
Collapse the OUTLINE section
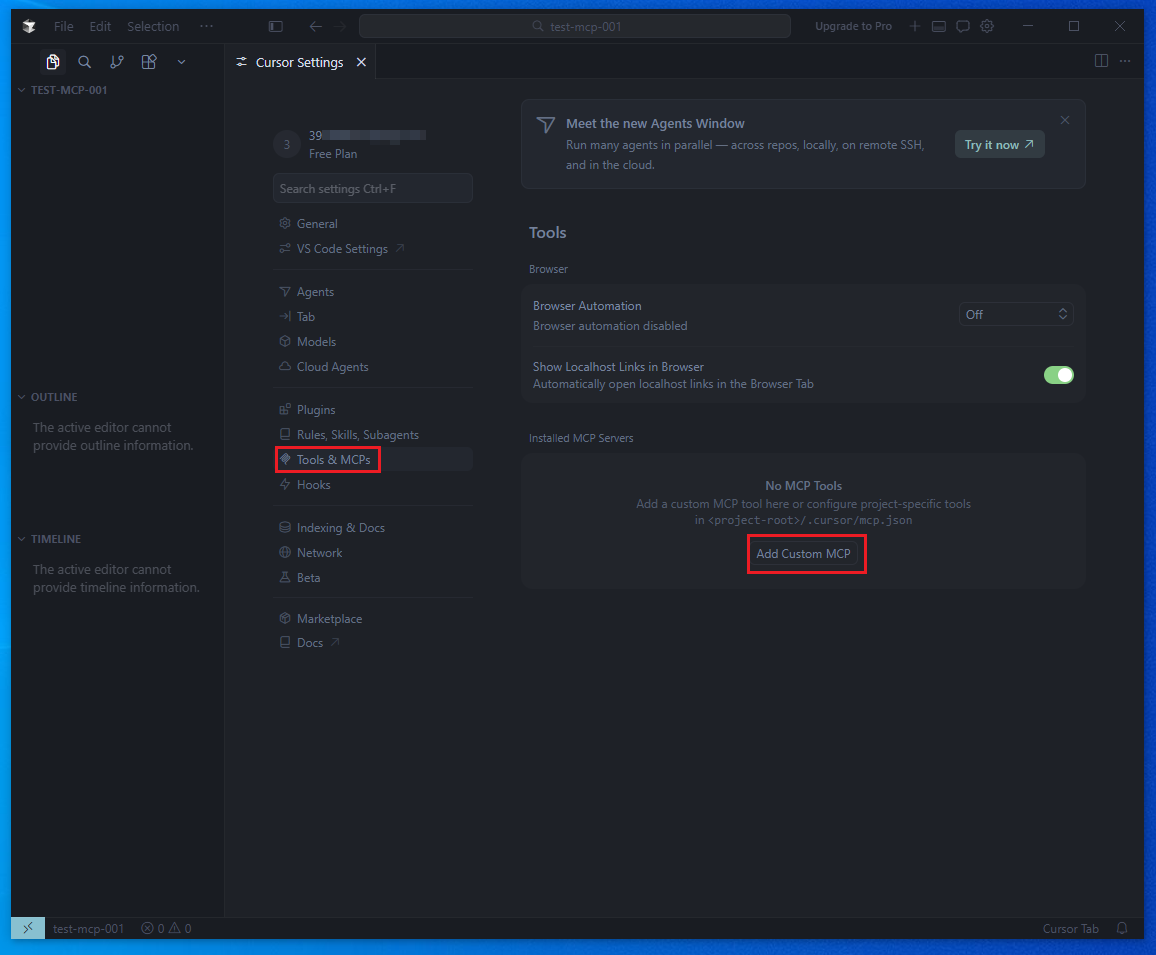click(x=53, y=397)
